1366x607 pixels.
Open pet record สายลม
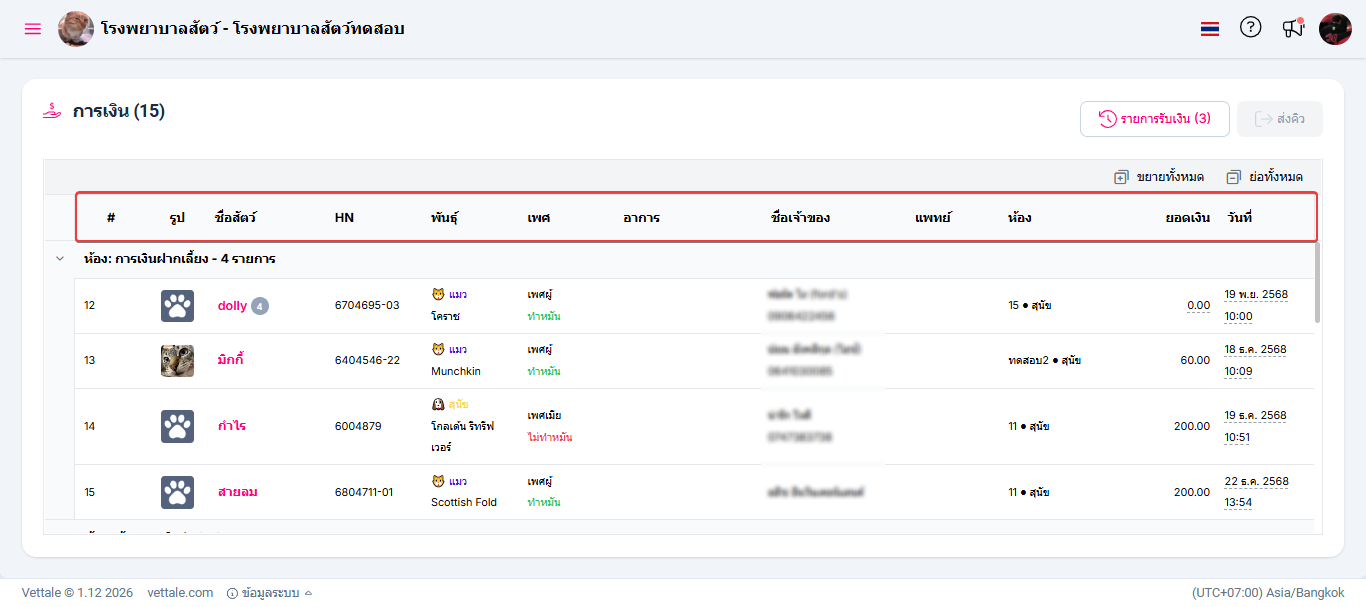point(238,492)
